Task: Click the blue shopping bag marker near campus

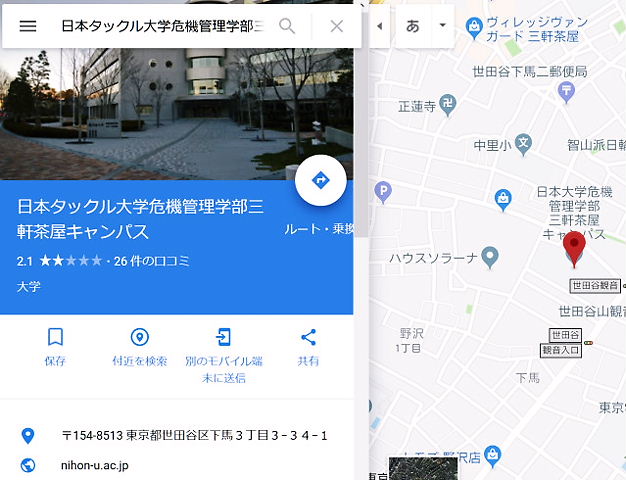Action: (503, 199)
